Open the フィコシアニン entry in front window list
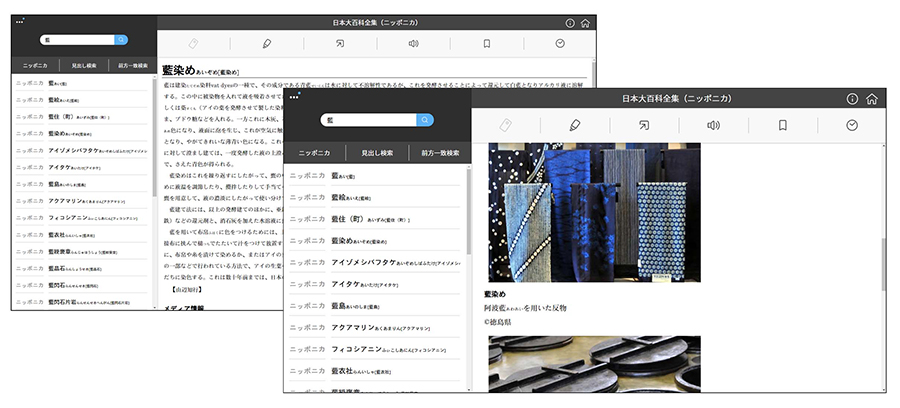Viewport: 900px width, 408px height. click(x=374, y=349)
